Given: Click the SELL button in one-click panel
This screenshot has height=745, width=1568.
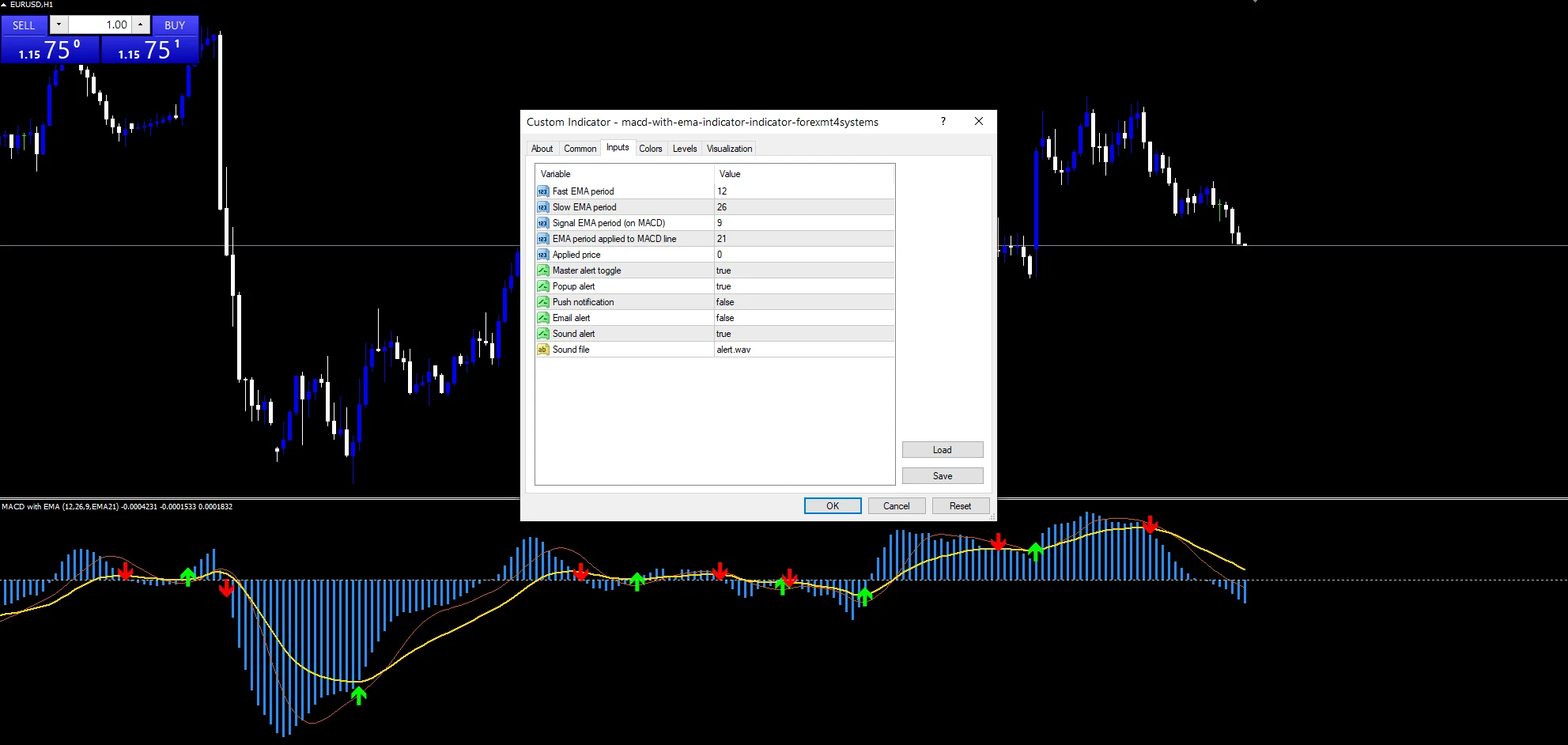Looking at the screenshot, I should click(24, 25).
